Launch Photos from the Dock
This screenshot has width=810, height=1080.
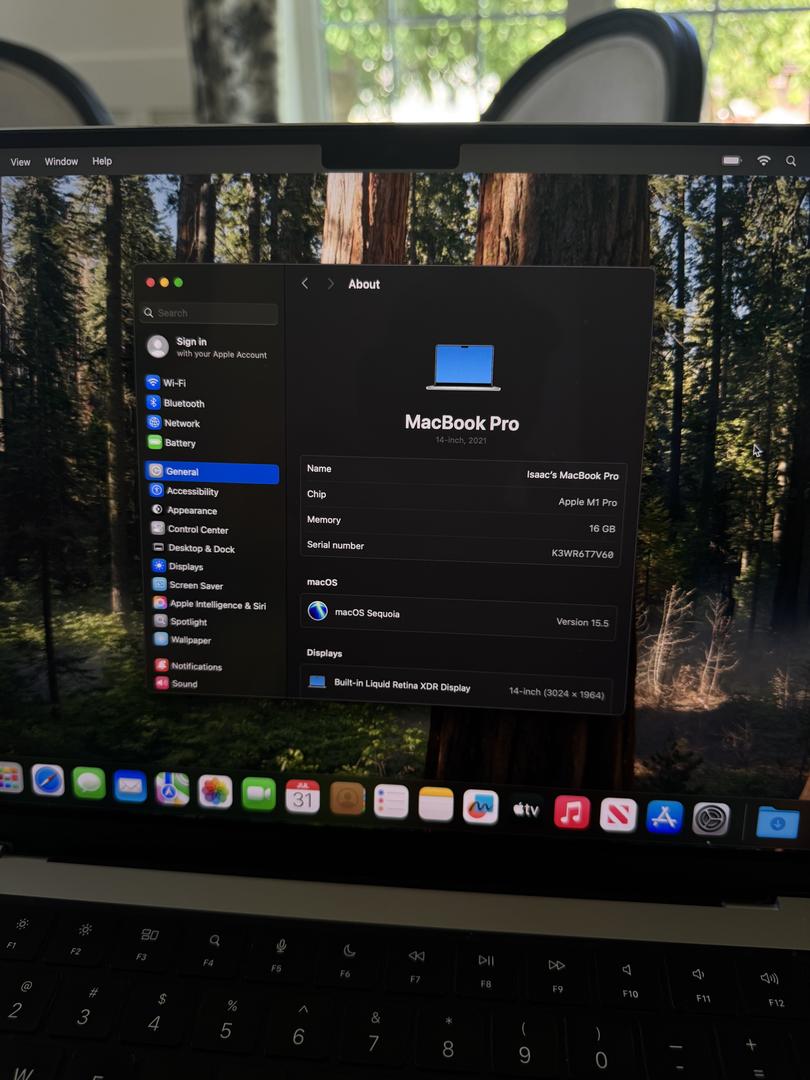tap(215, 791)
